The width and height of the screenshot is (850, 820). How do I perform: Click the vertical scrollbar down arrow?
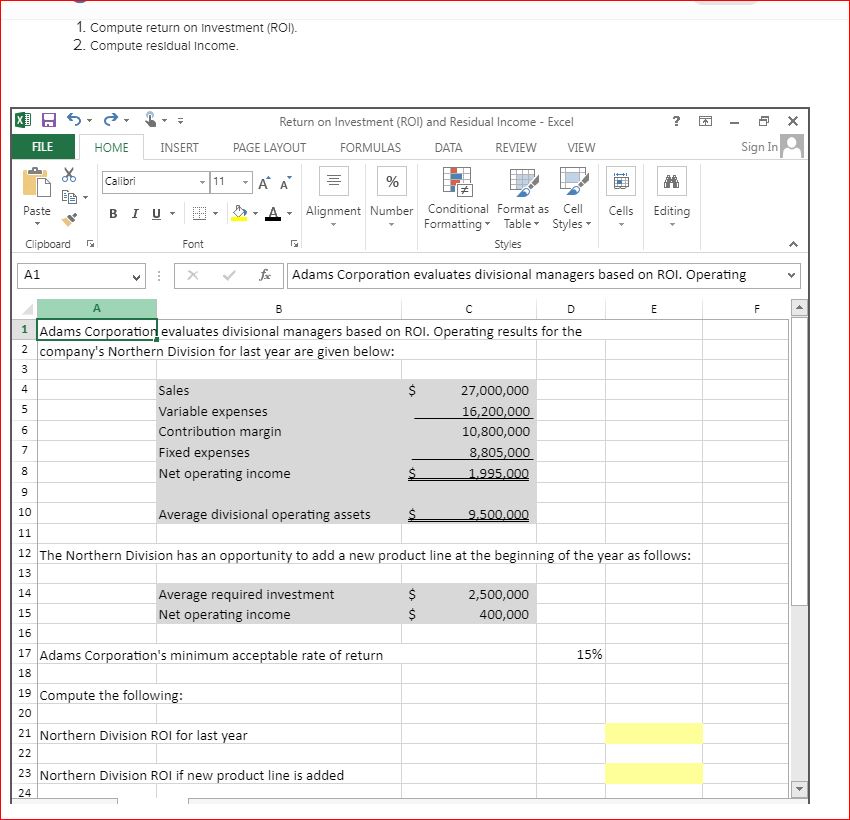point(799,789)
